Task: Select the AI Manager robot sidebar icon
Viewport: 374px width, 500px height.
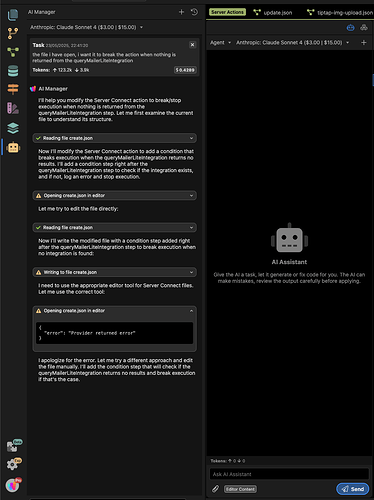Action: (x=13, y=147)
